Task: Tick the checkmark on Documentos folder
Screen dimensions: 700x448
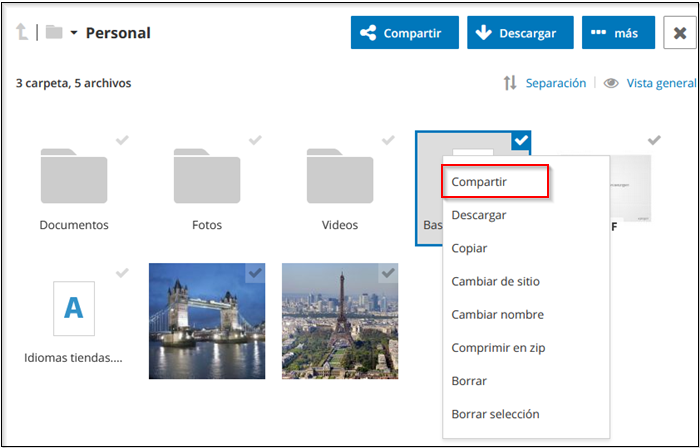Action: click(x=122, y=140)
